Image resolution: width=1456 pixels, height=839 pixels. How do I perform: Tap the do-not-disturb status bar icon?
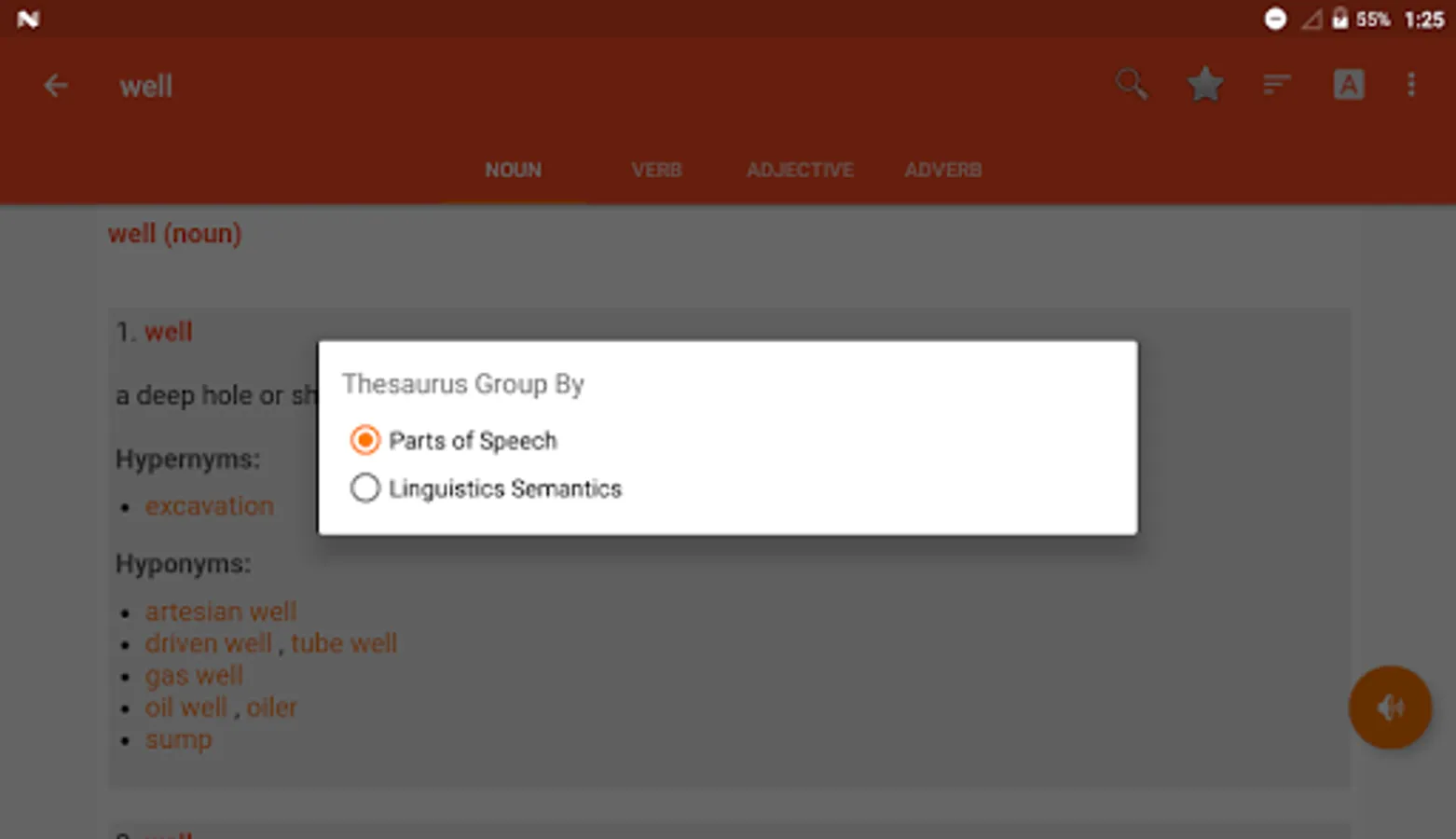coord(1275,19)
